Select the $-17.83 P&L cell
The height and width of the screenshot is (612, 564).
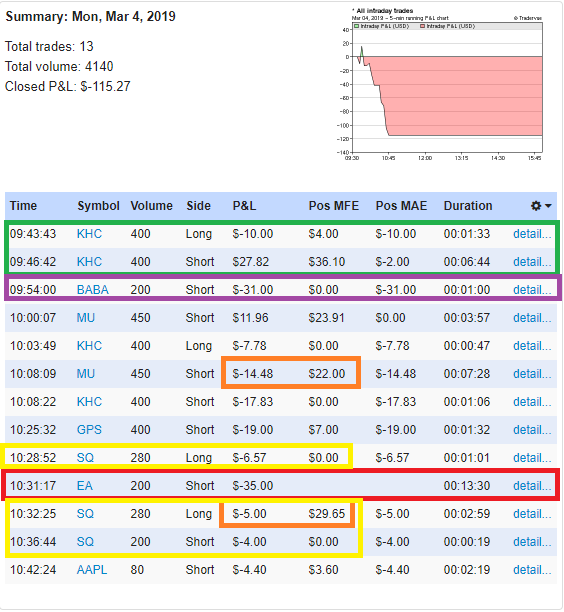pyautogui.click(x=253, y=402)
